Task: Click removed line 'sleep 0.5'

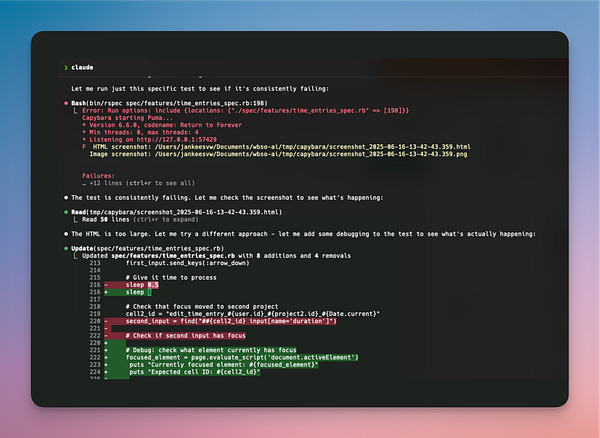Action: coord(131,285)
